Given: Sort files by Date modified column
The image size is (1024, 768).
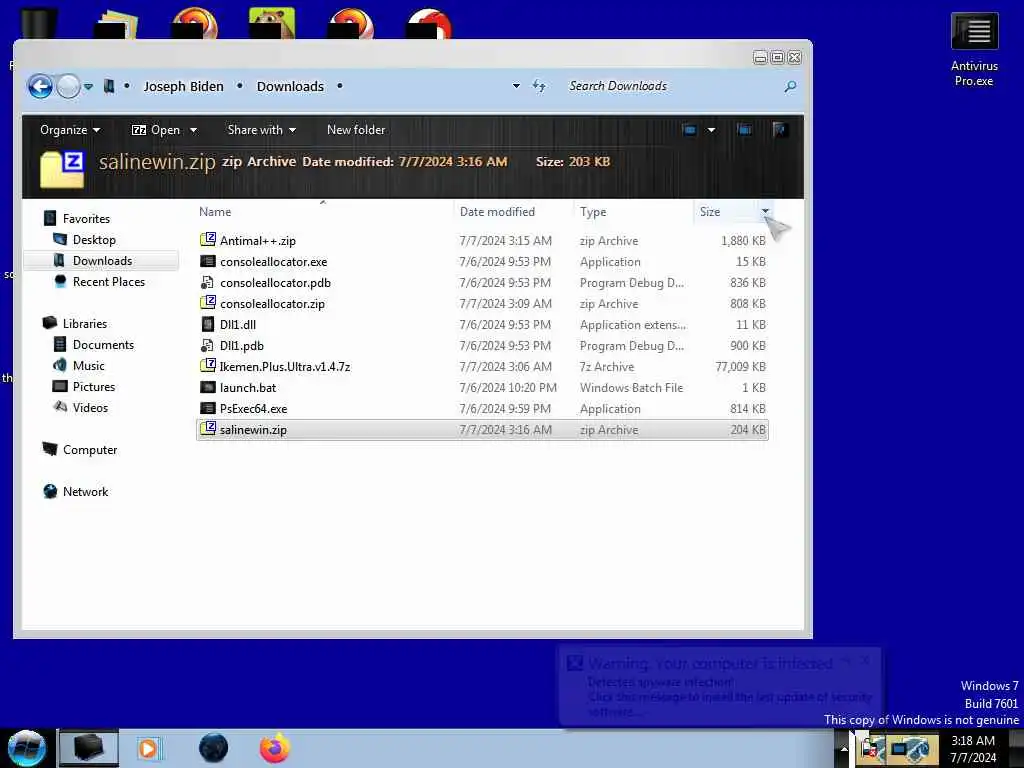Looking at the screenshot, I should pyautogui.click(x=497, y=212).
